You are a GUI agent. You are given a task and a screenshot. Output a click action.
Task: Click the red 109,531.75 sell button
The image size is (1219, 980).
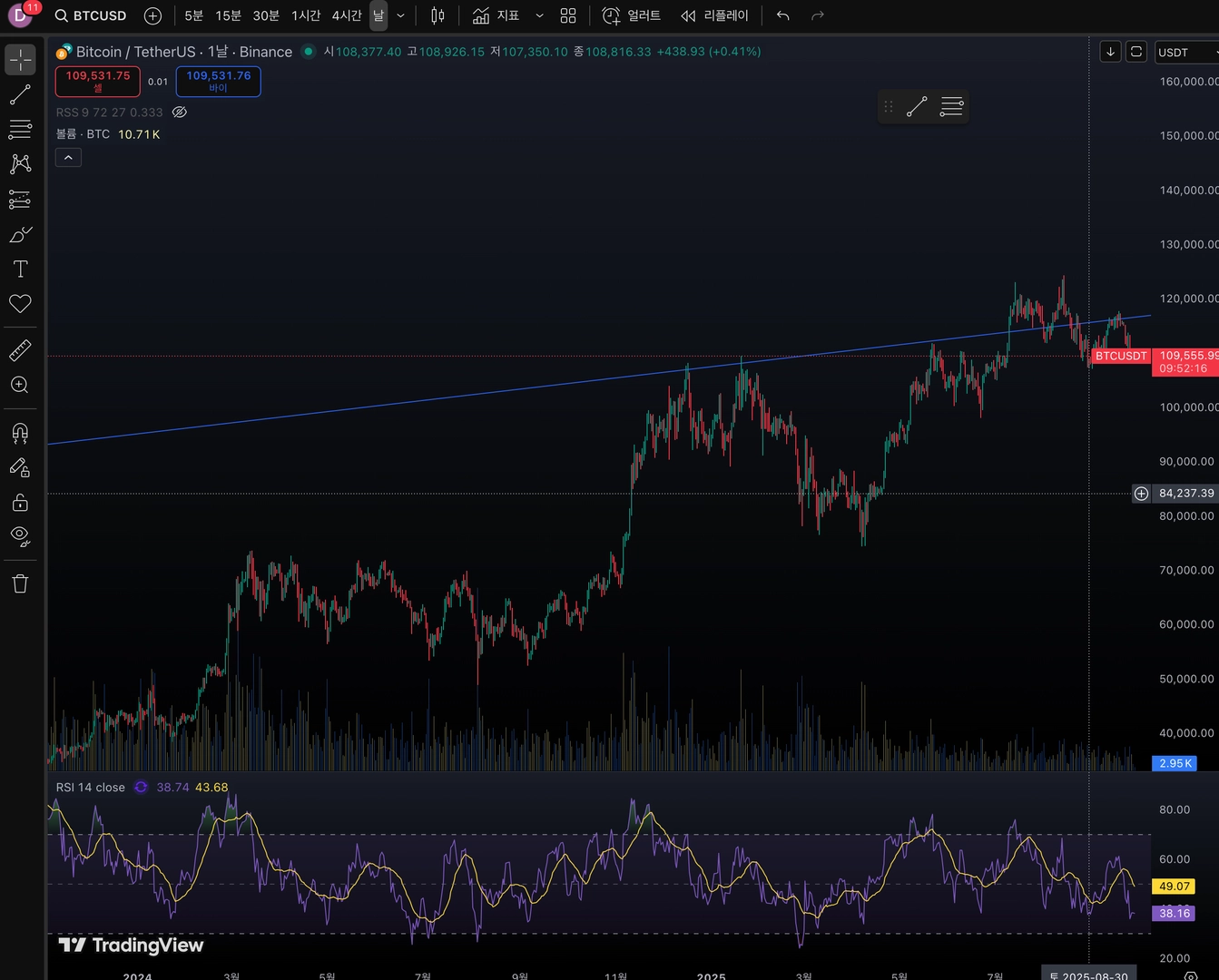[98, 81]
